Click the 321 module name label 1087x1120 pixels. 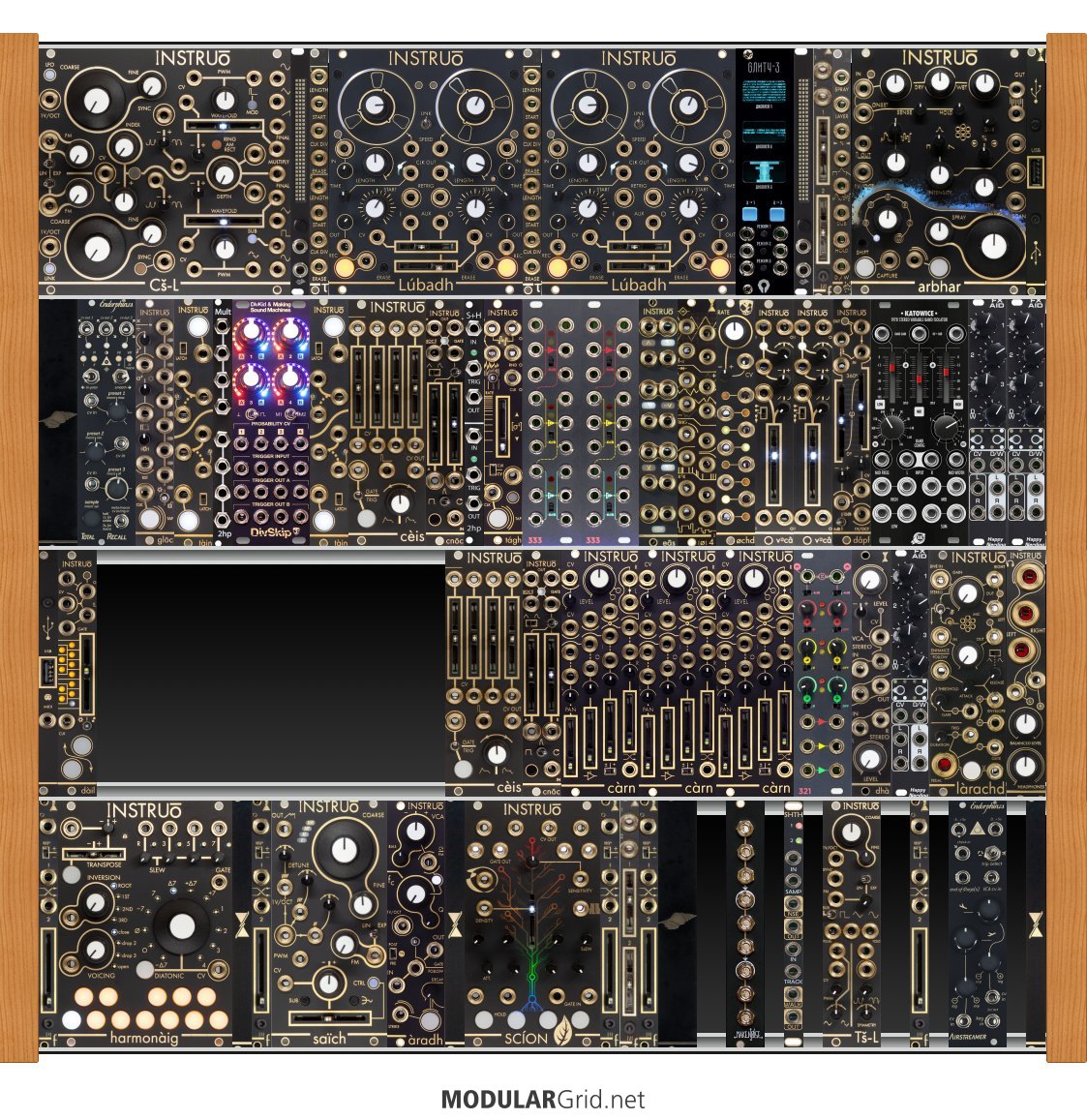[805, 791]
